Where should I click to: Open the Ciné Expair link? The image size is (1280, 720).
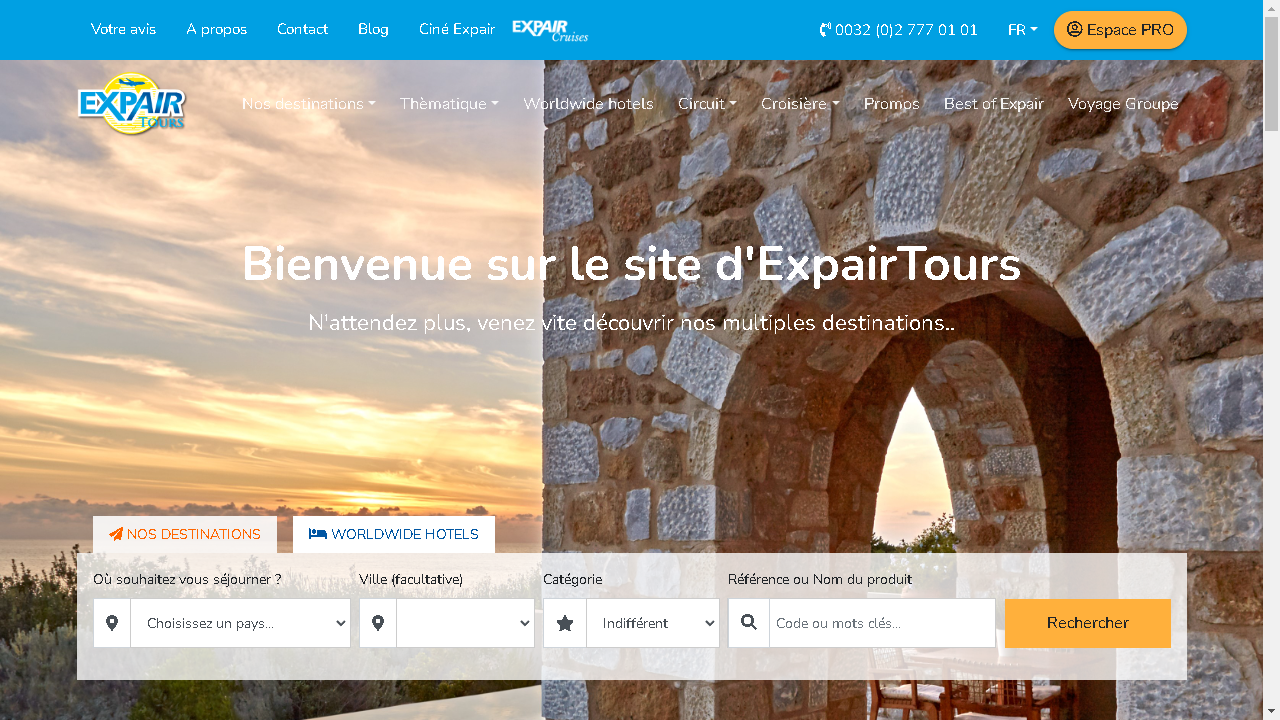pos(457,29)
